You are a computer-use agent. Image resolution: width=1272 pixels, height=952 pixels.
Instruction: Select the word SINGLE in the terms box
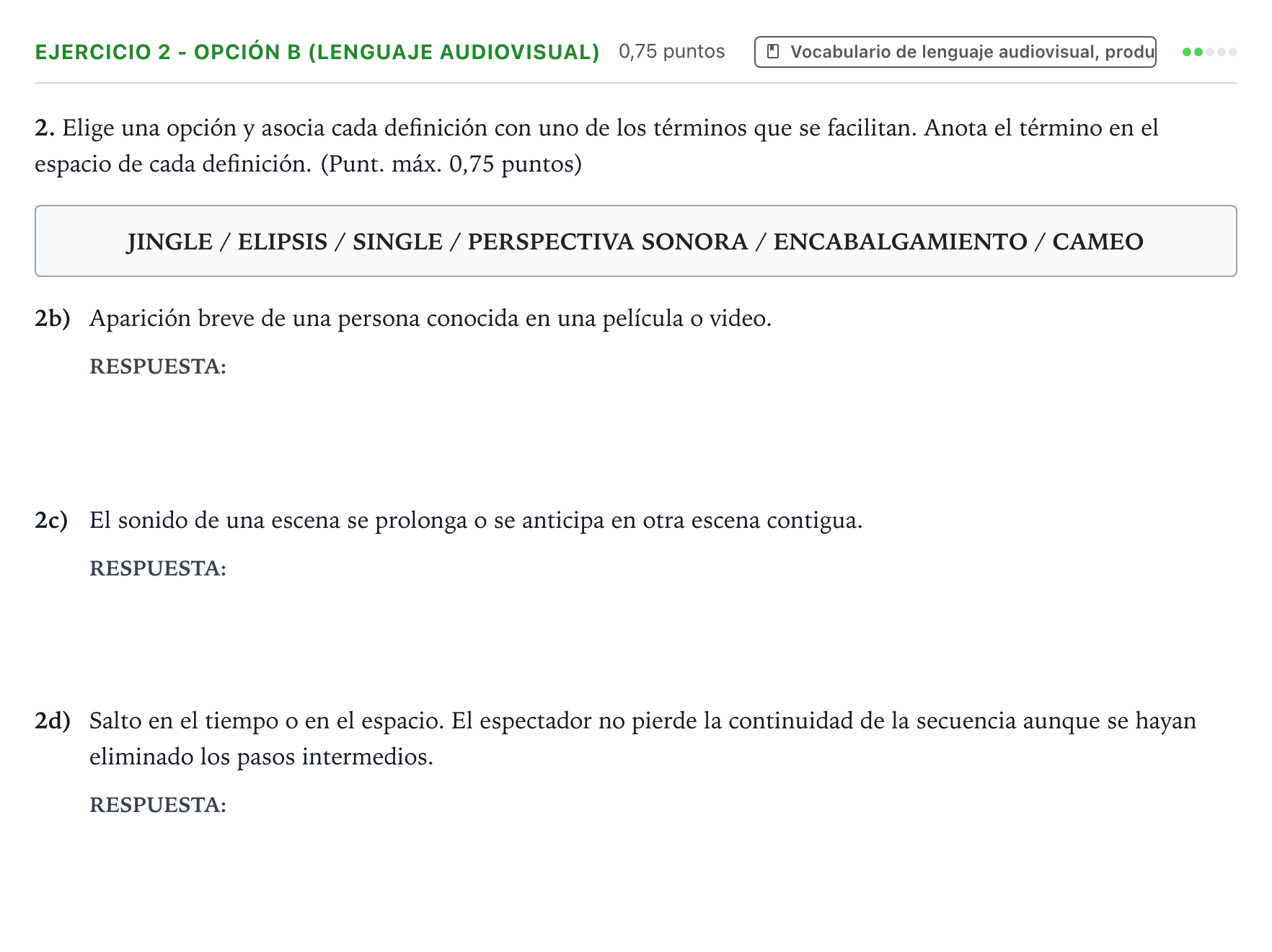[x=397, y=242]
